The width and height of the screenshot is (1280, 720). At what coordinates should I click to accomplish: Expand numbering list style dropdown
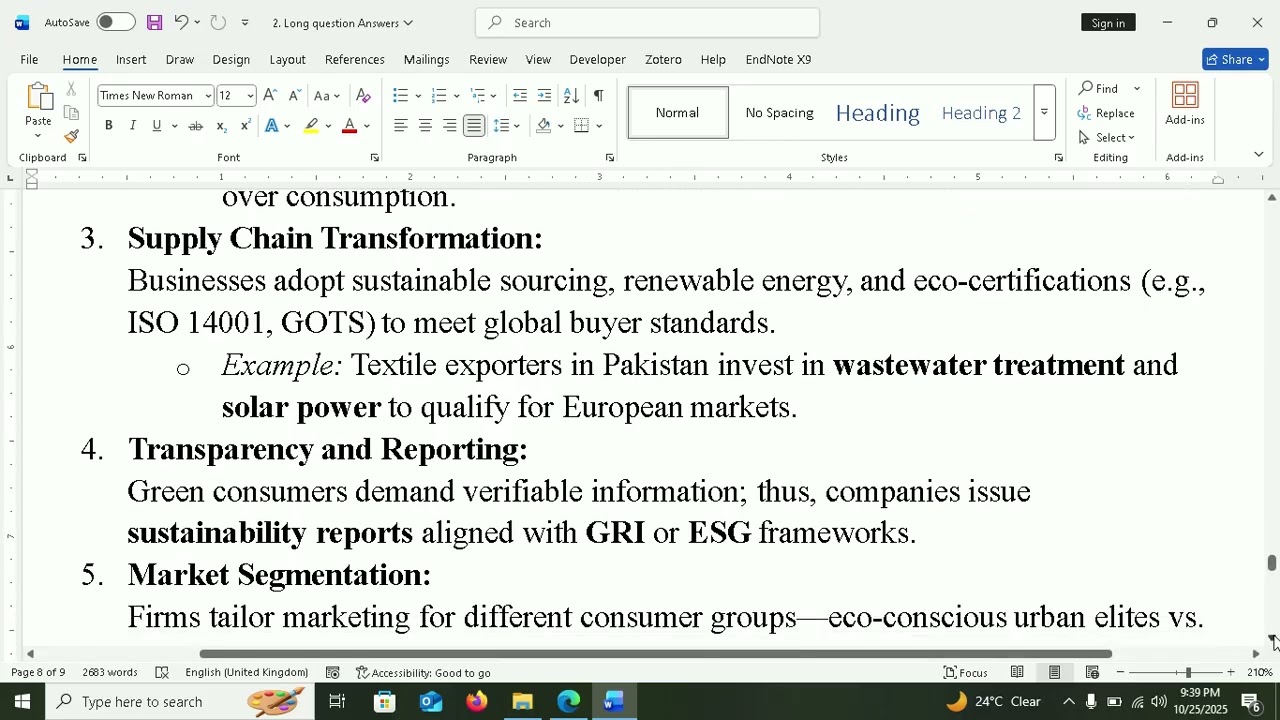(x=456, y=96)
